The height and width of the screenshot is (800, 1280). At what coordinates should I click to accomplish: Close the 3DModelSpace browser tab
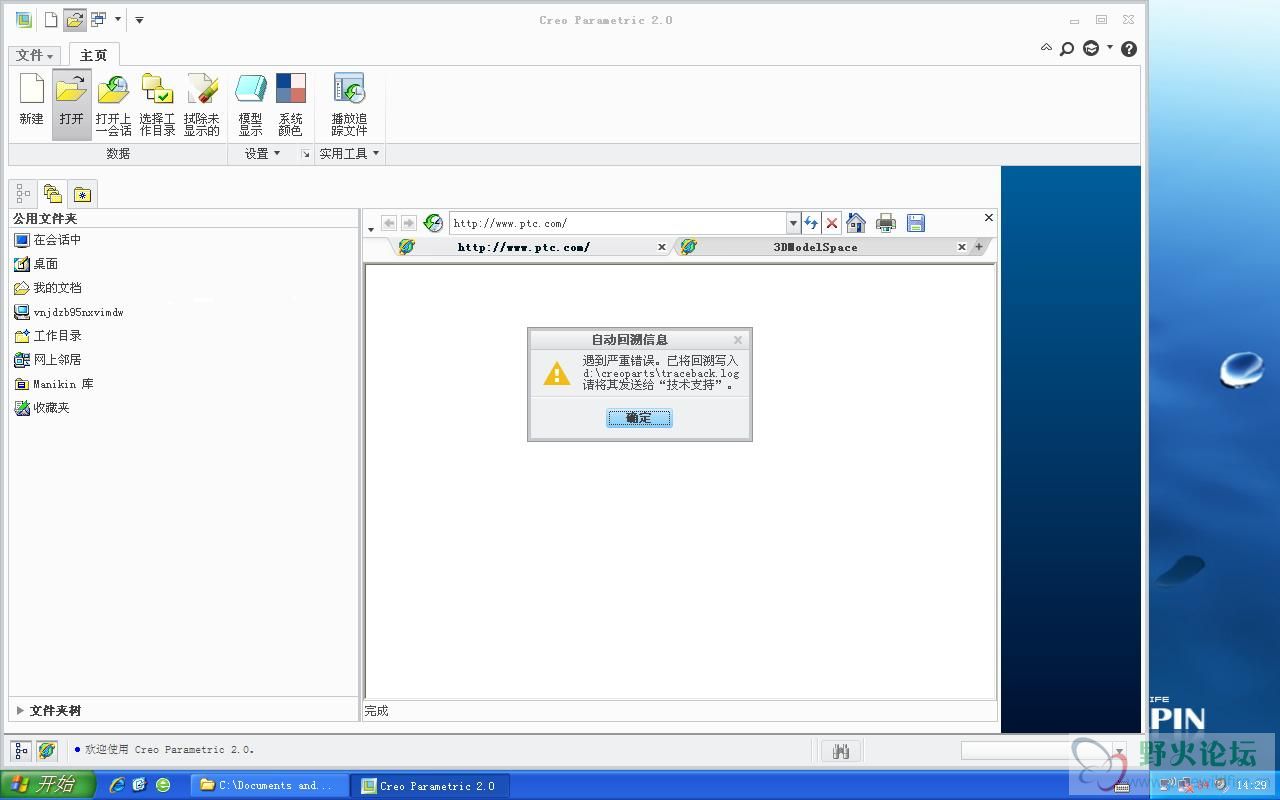point(962,247)
